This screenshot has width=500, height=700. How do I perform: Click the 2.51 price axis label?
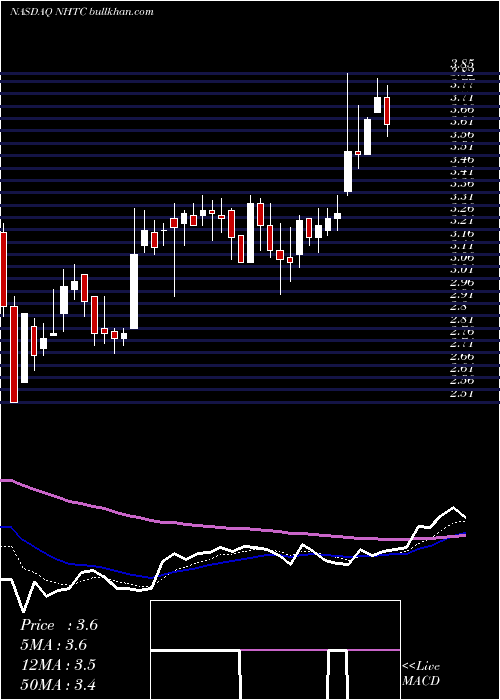click(x=462, y=394)
